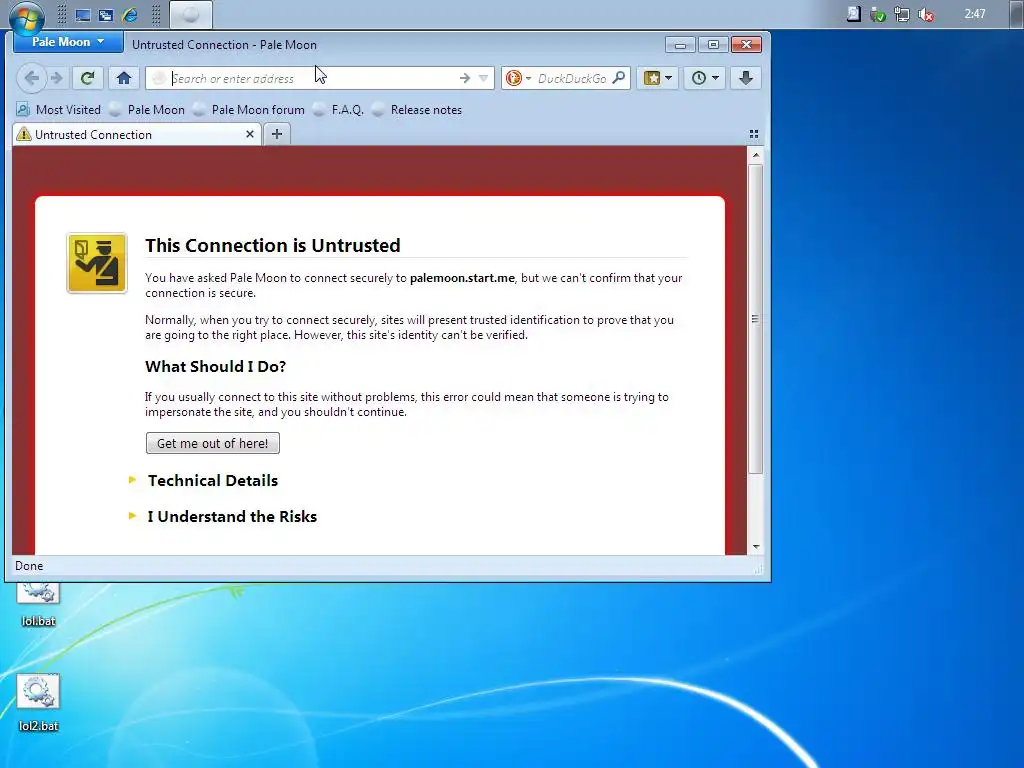Viewport: 1024px width, 768px height.
Task: Open the address bar history dropdown arrow
Action: [483, 78]
